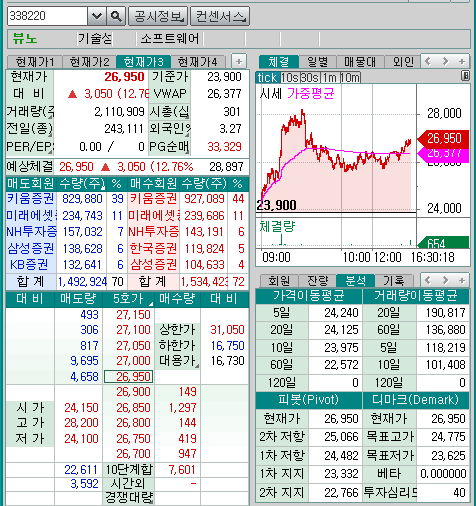Click the 시세 legend label
This screenshot has height=506, width=476.
(x=271, y=94)
